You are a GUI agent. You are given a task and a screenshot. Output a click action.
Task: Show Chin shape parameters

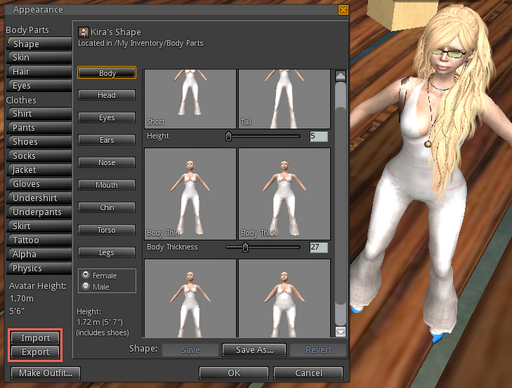[x=107, y=207]
